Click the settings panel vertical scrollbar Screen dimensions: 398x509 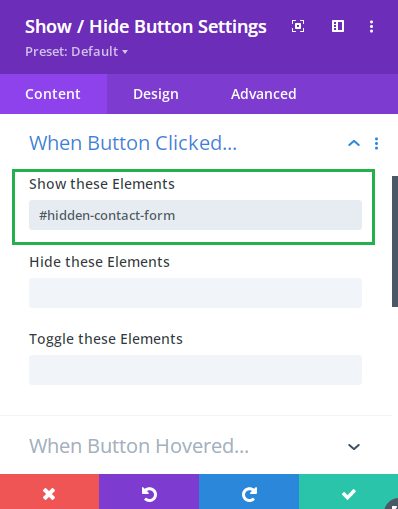(395, 241)
